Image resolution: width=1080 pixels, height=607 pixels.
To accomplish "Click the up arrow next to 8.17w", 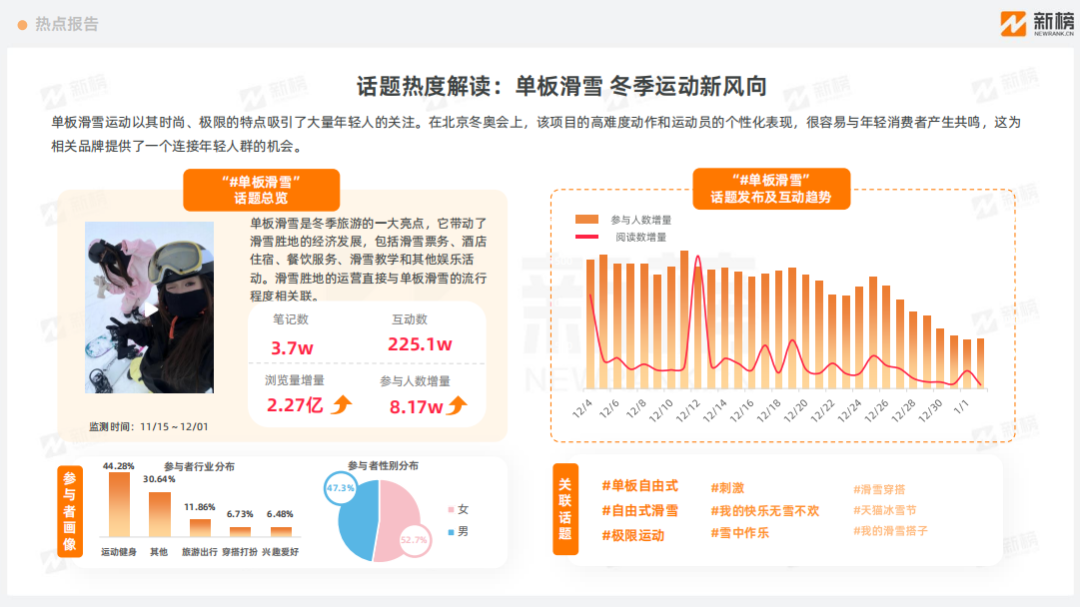I will click(x=458, y=405).
